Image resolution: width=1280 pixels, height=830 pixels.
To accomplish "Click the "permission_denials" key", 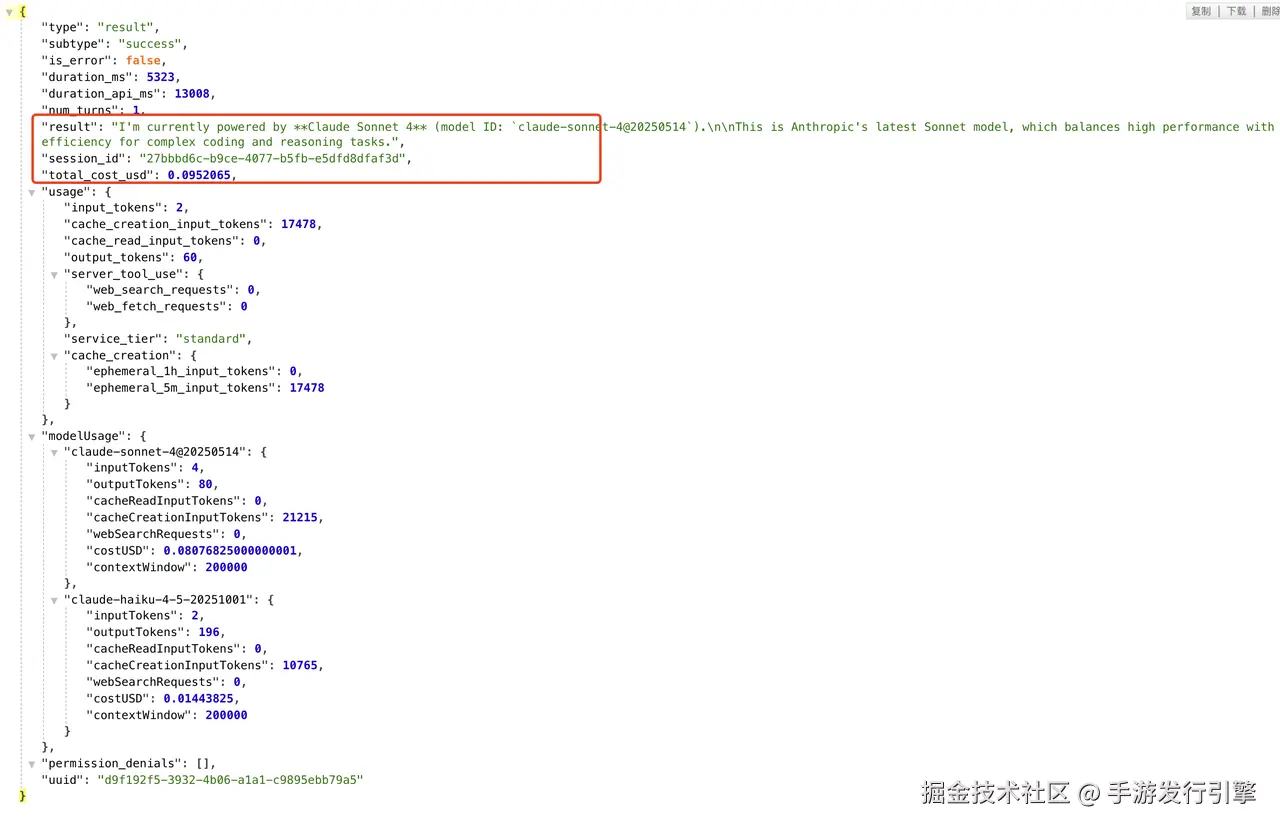I will coord(111,763).
